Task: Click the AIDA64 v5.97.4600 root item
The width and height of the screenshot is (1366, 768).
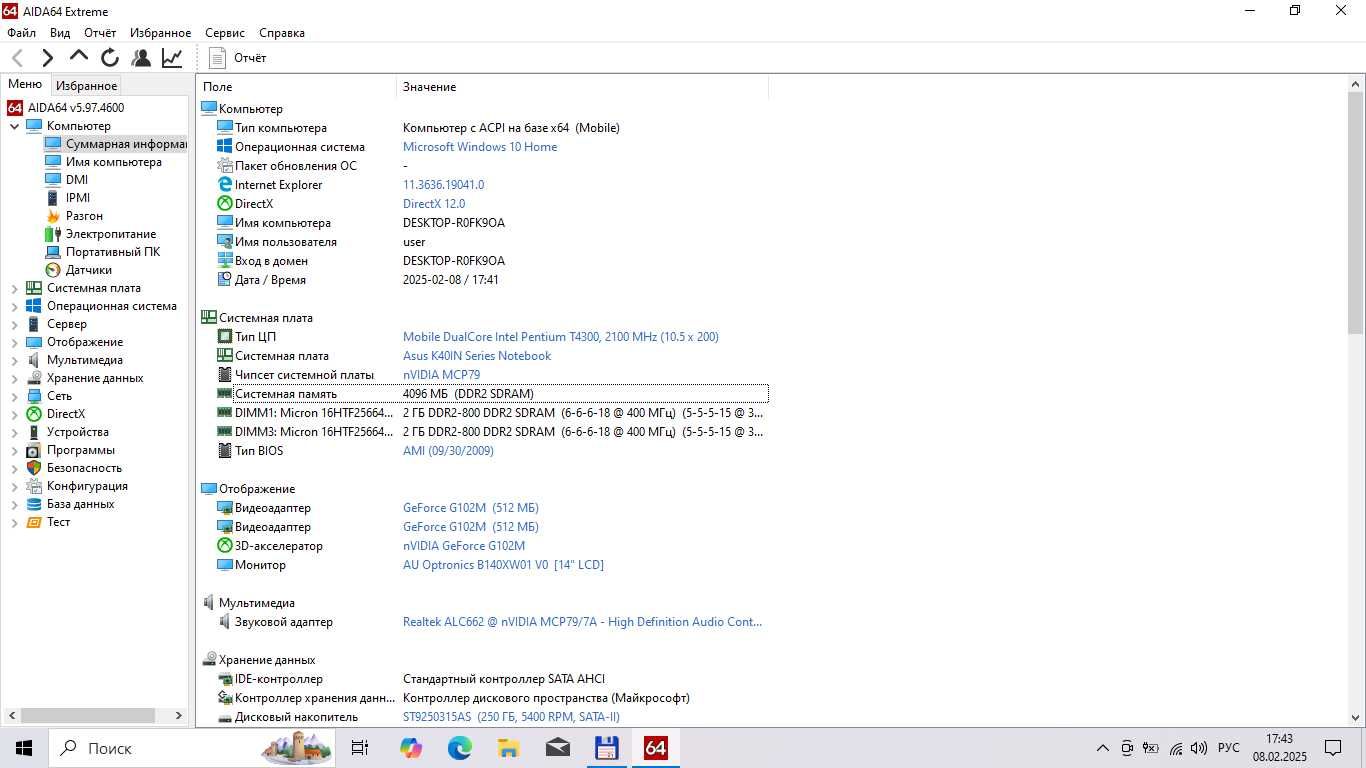Action: pos(76,108)
